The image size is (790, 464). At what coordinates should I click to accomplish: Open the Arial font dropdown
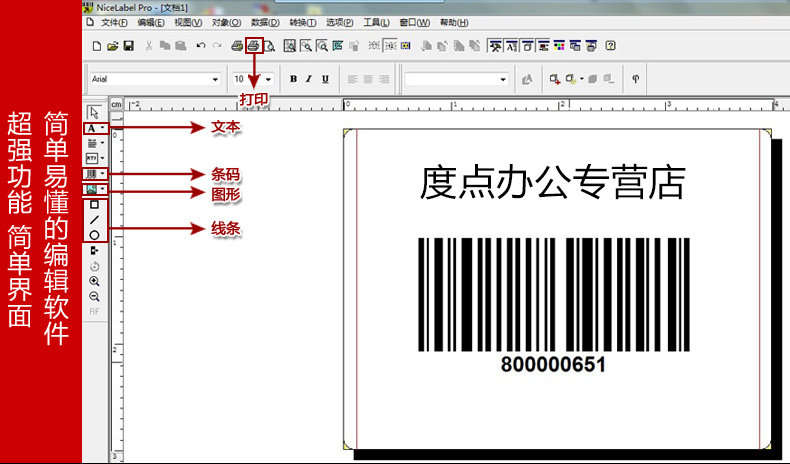tap(215, 79)
